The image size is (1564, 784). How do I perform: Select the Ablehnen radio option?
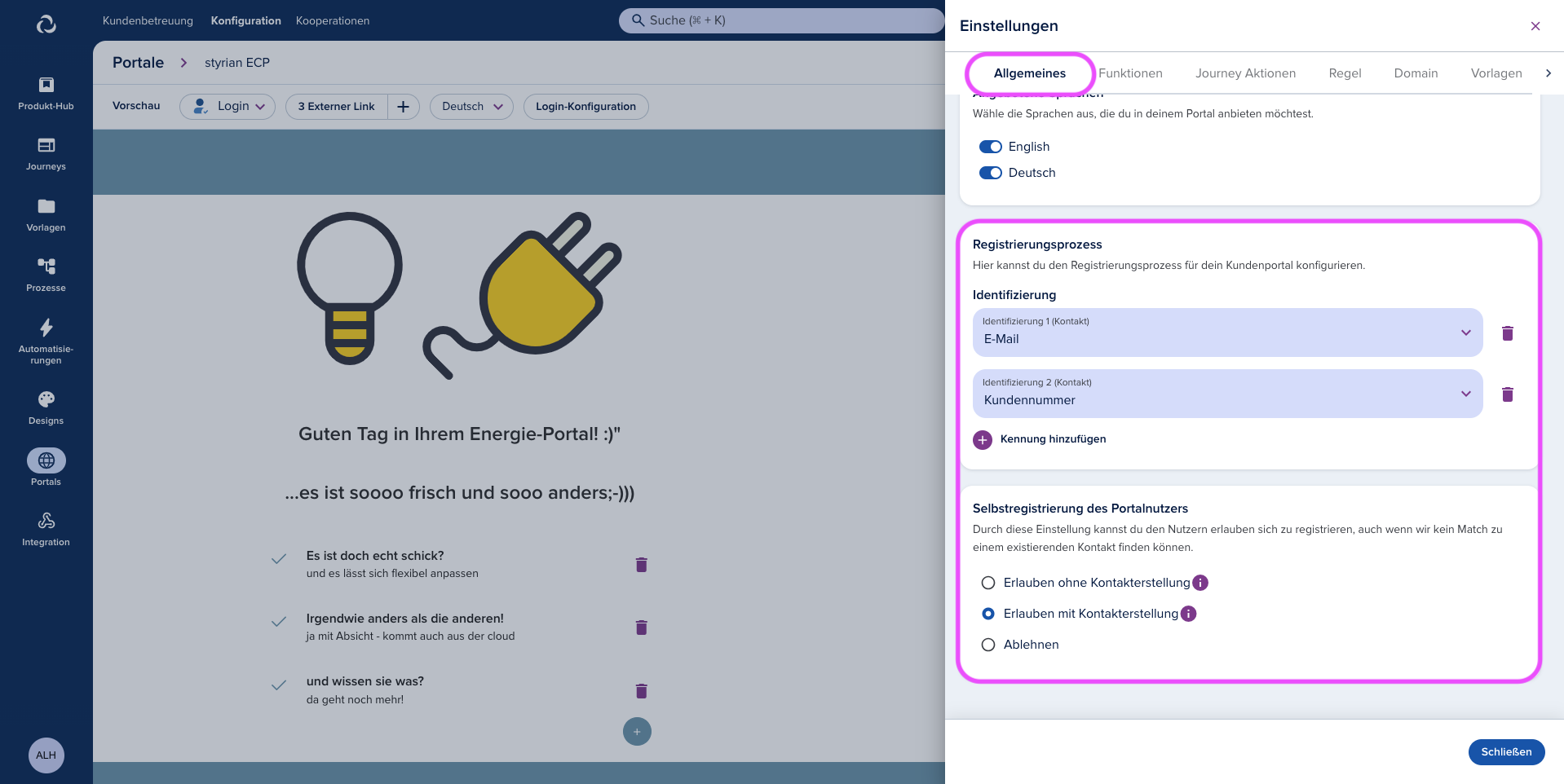[x=988, y=645]
